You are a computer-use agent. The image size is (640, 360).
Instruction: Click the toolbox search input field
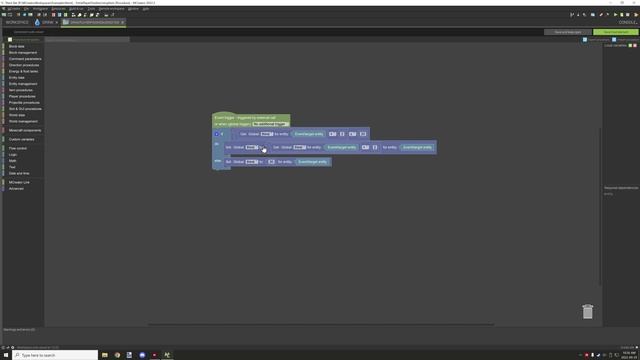click(x=87, y=40)
